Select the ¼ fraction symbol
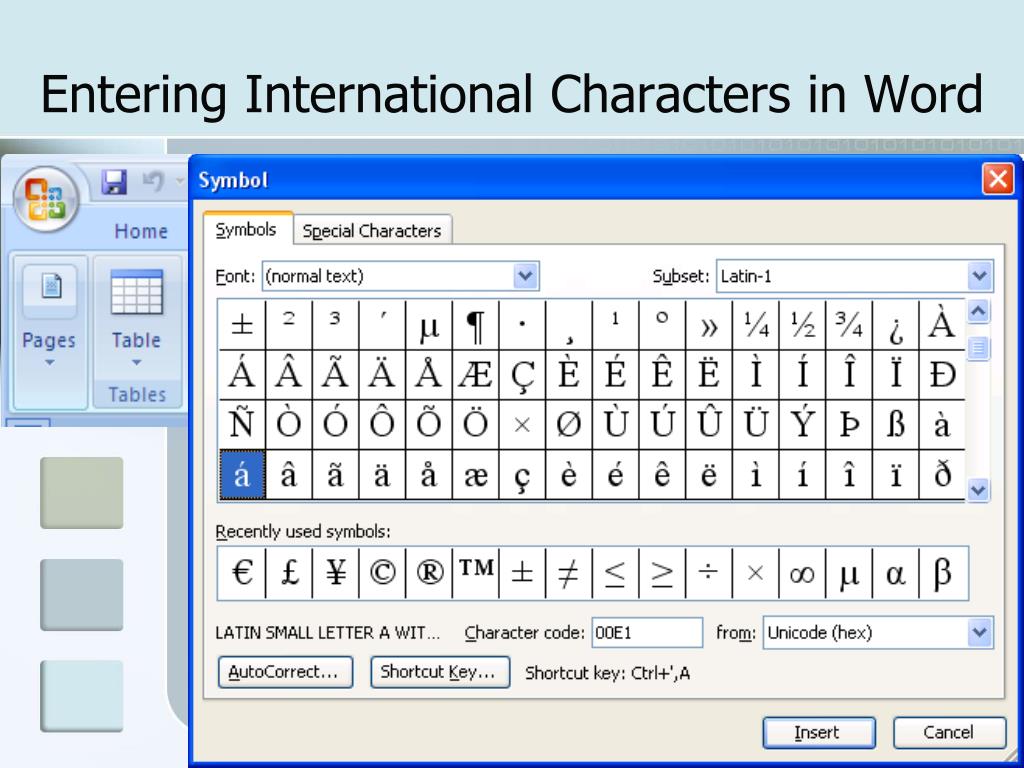This screenshot has width=1024, height=768. coord(756,325)
